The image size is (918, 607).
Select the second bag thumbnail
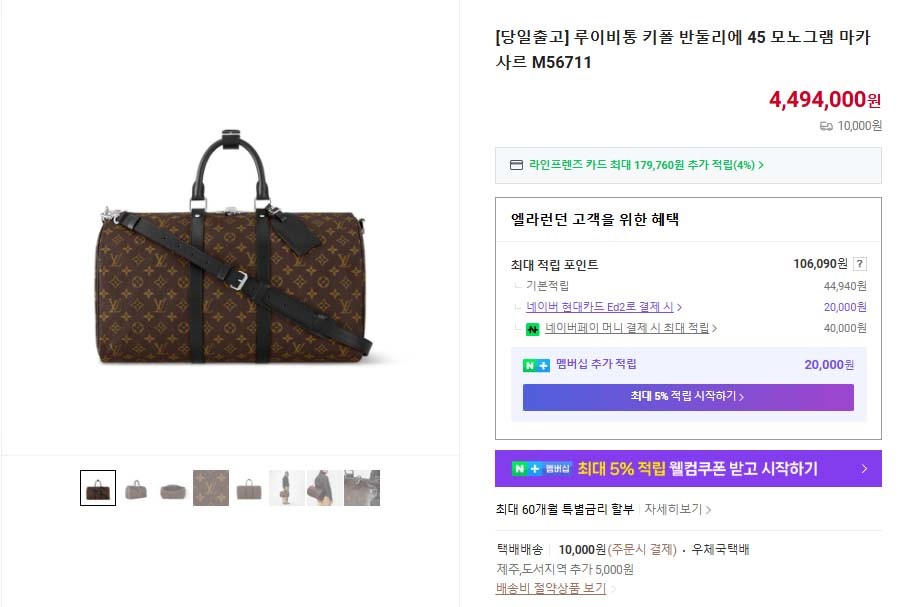136,488
